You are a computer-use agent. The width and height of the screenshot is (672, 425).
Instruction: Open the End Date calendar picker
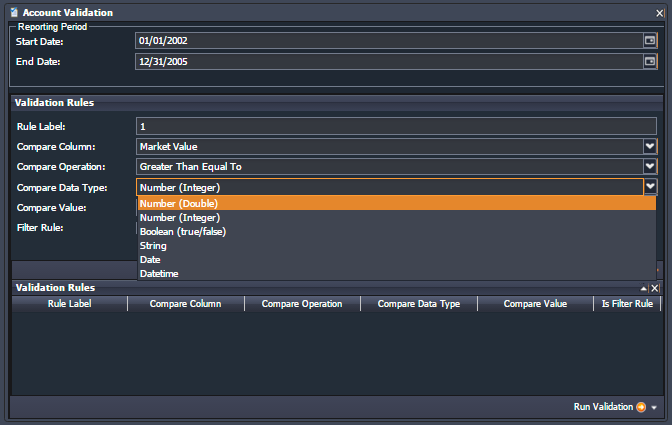(x=649, y=62)
